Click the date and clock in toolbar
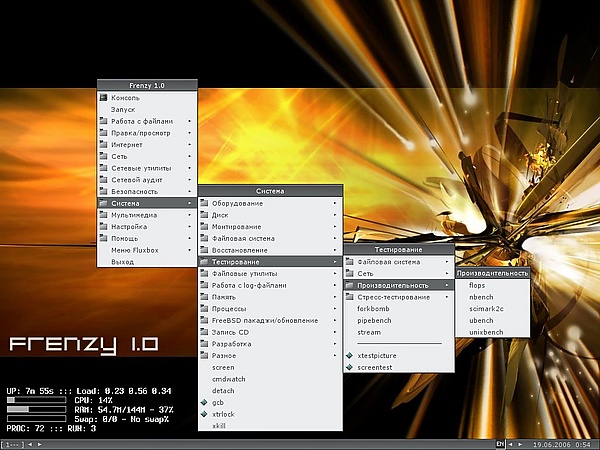The width and height of the screenshot is (600, 450). coord(567,443)
